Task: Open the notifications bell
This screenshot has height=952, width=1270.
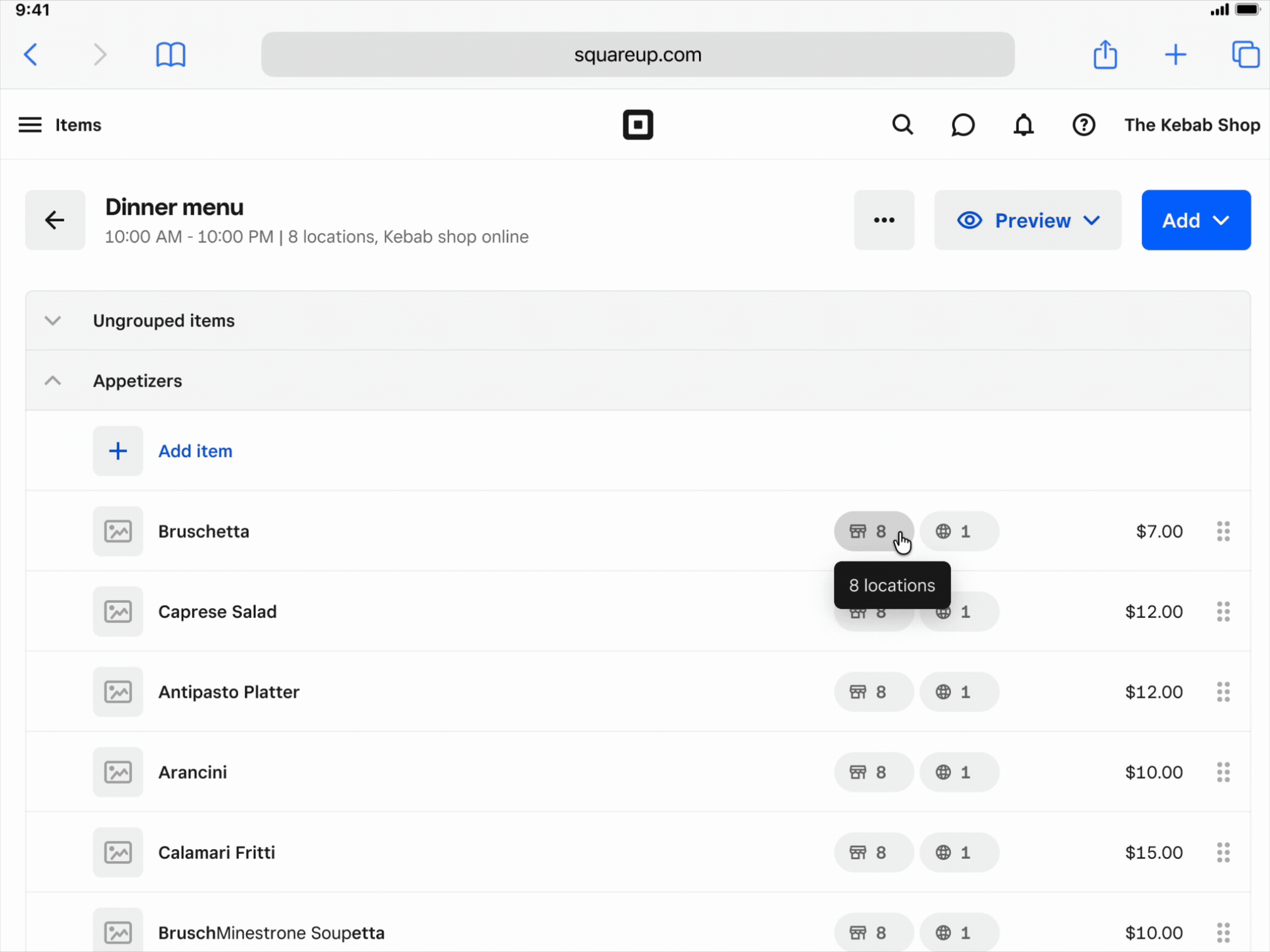Action: click(1023, 125)
